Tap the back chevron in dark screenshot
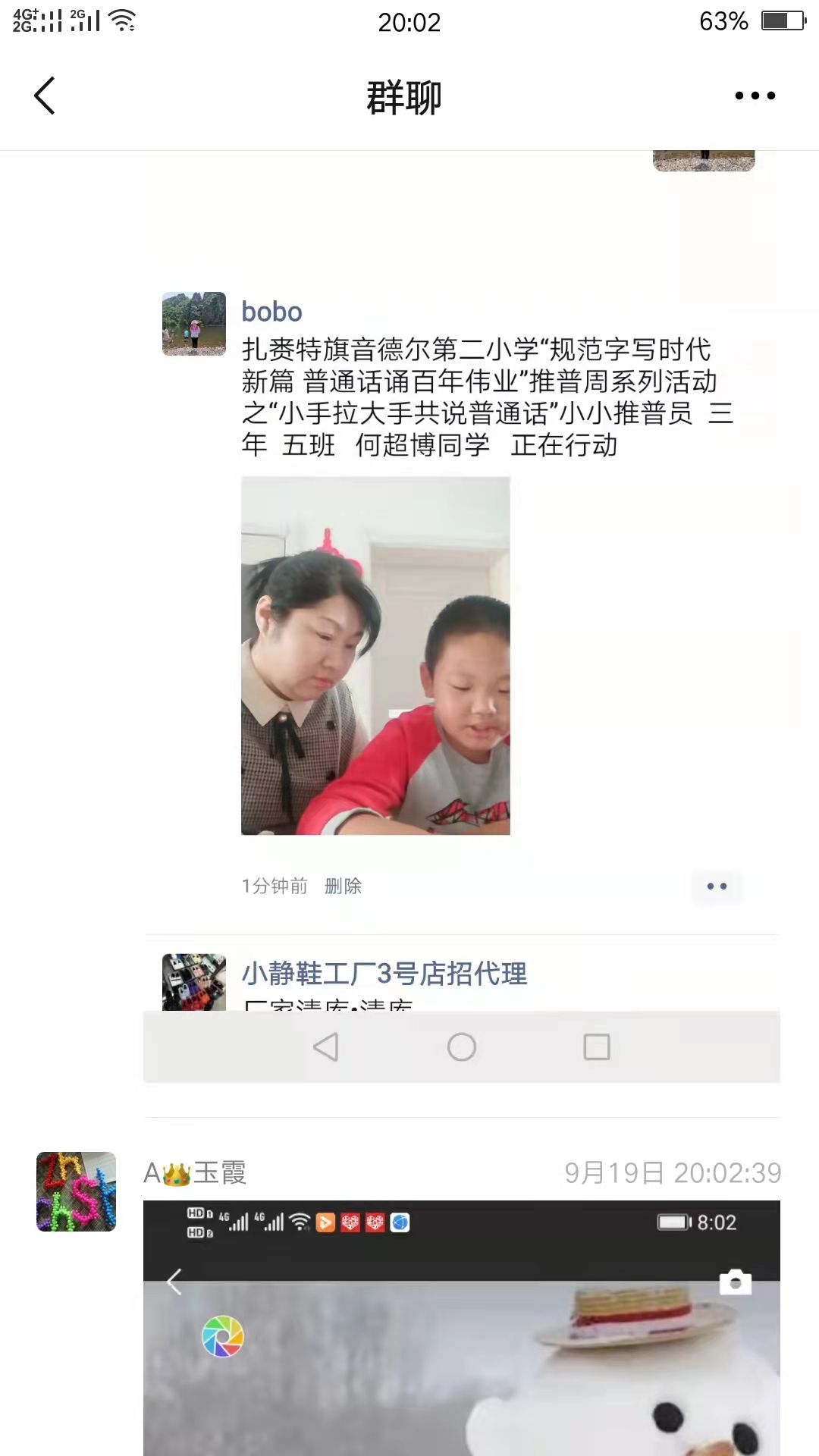819x1456 pixels. click(174, 1282)
